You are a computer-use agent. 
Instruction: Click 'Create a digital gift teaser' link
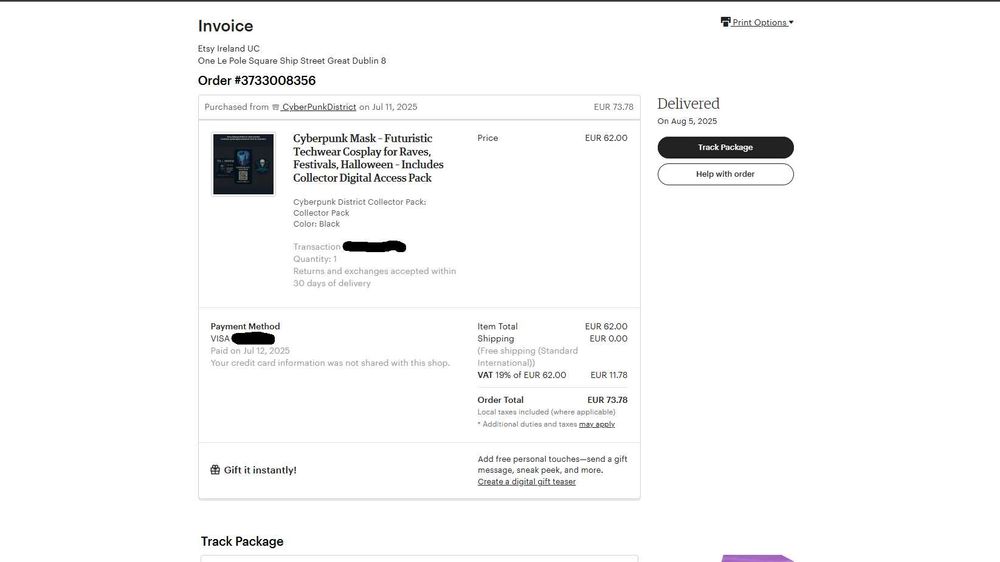pos(526,482)
